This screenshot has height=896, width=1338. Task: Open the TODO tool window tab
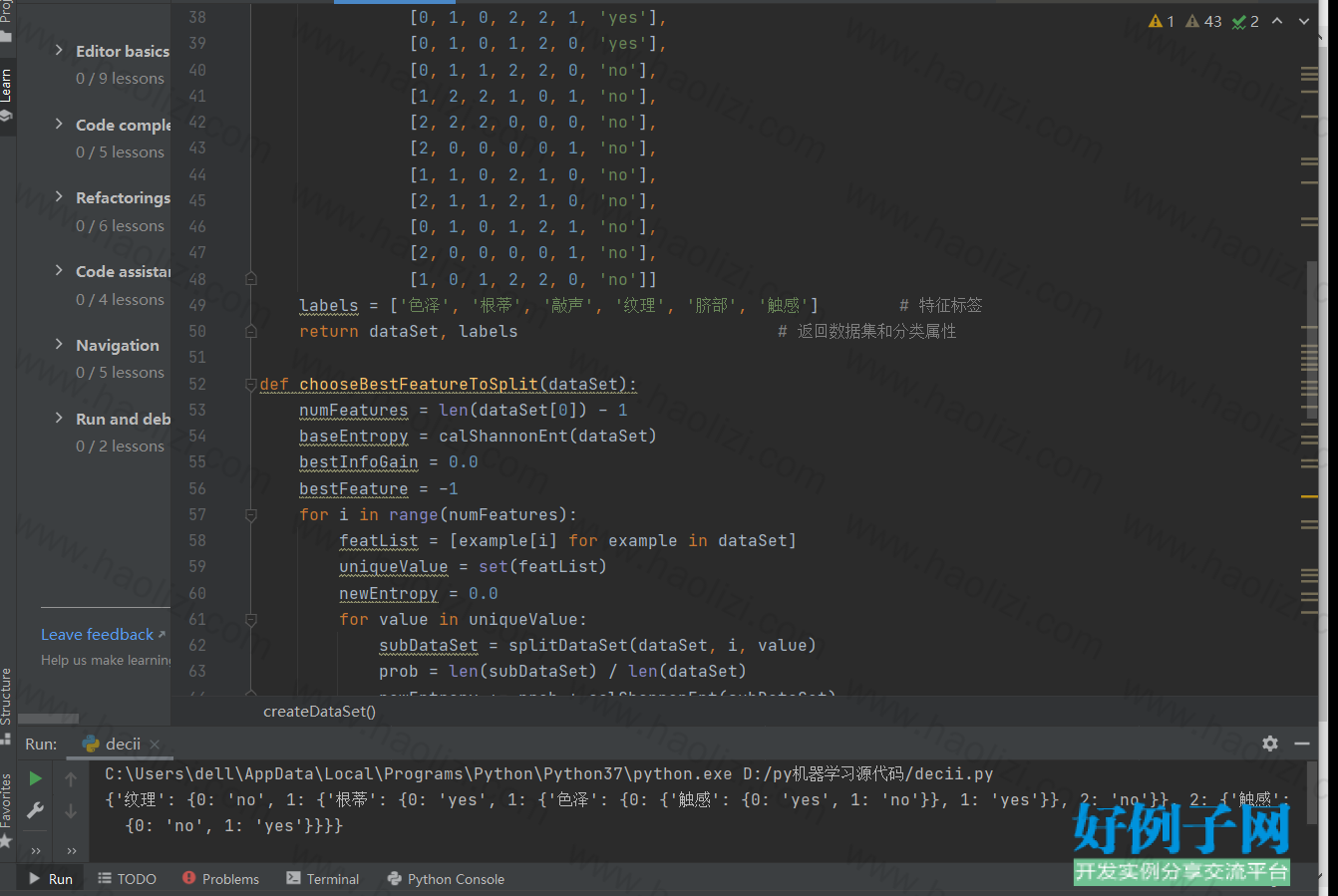pyautogui.click(x=128, y=879)
